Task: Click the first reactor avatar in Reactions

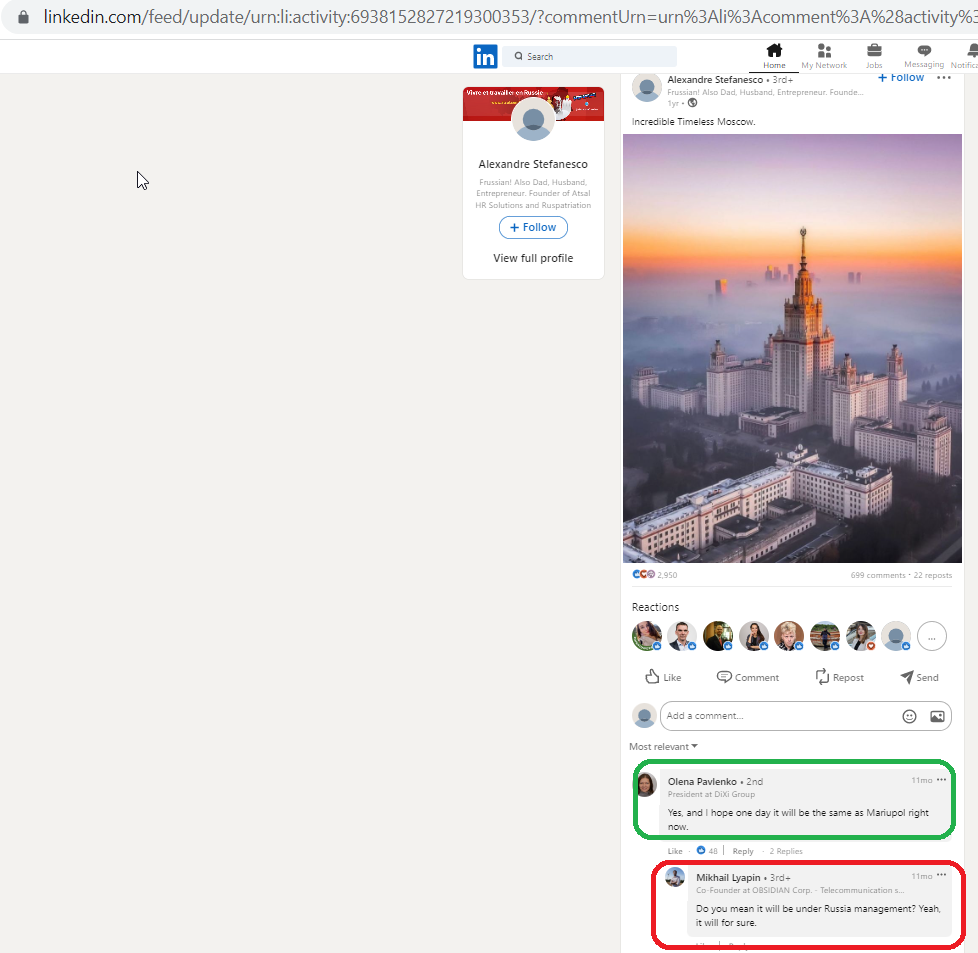Action: 647,636
